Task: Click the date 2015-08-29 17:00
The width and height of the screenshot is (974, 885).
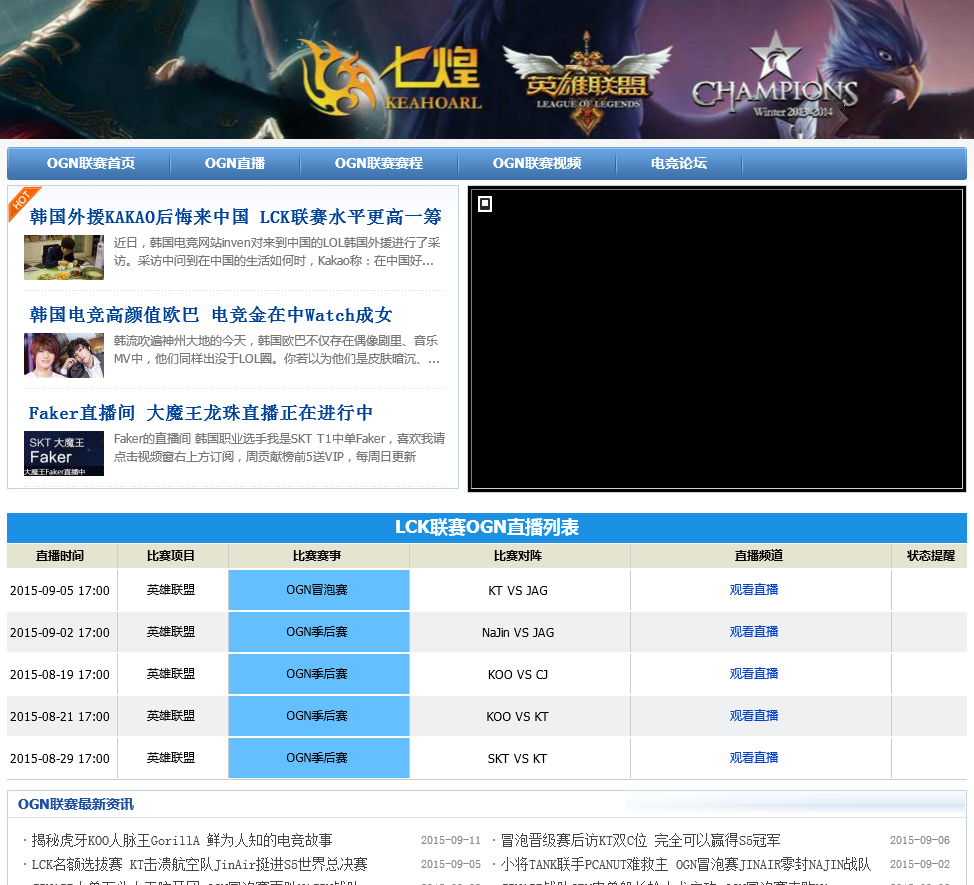Action: click(x=60, y=759)
